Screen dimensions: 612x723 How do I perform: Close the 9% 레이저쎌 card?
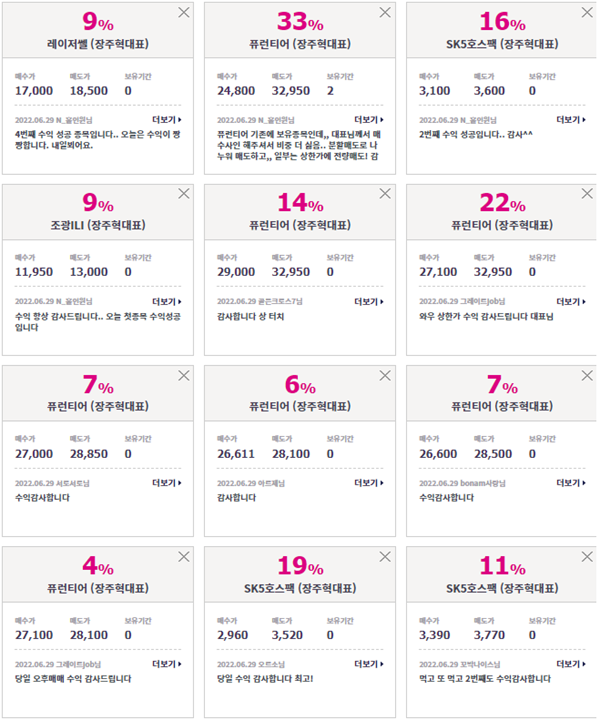(x=184, y=12)
